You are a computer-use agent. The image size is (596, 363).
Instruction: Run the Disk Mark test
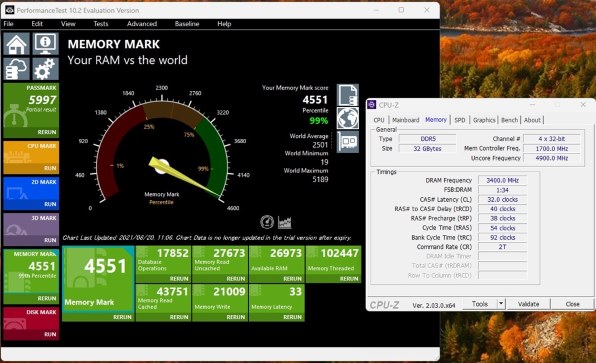coord(50,334)
